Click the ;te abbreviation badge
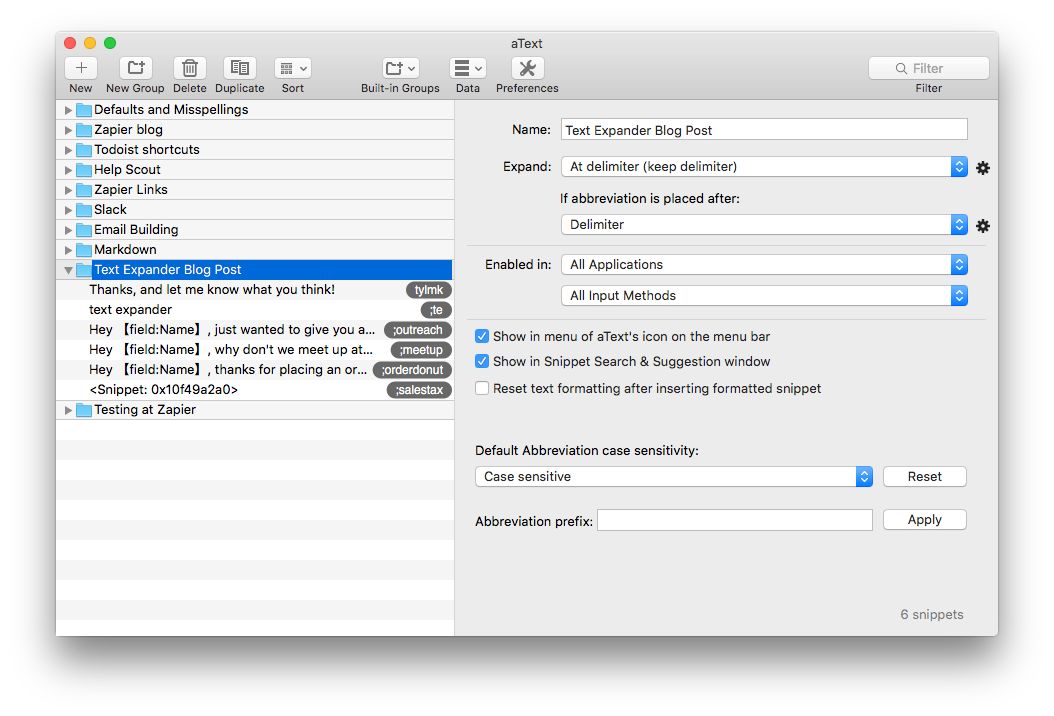Image resolution: width=1054 pixels, height=716 pixels. point(436,310)
